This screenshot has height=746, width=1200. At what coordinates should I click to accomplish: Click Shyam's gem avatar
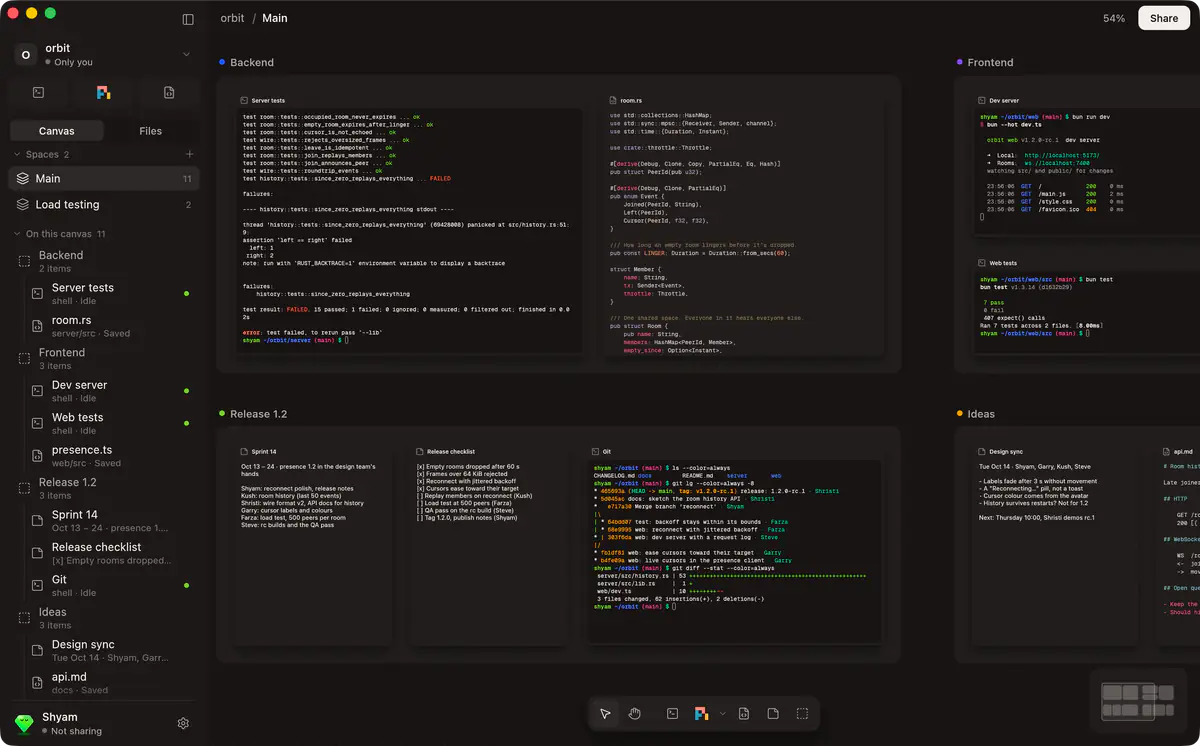point(24,723)
